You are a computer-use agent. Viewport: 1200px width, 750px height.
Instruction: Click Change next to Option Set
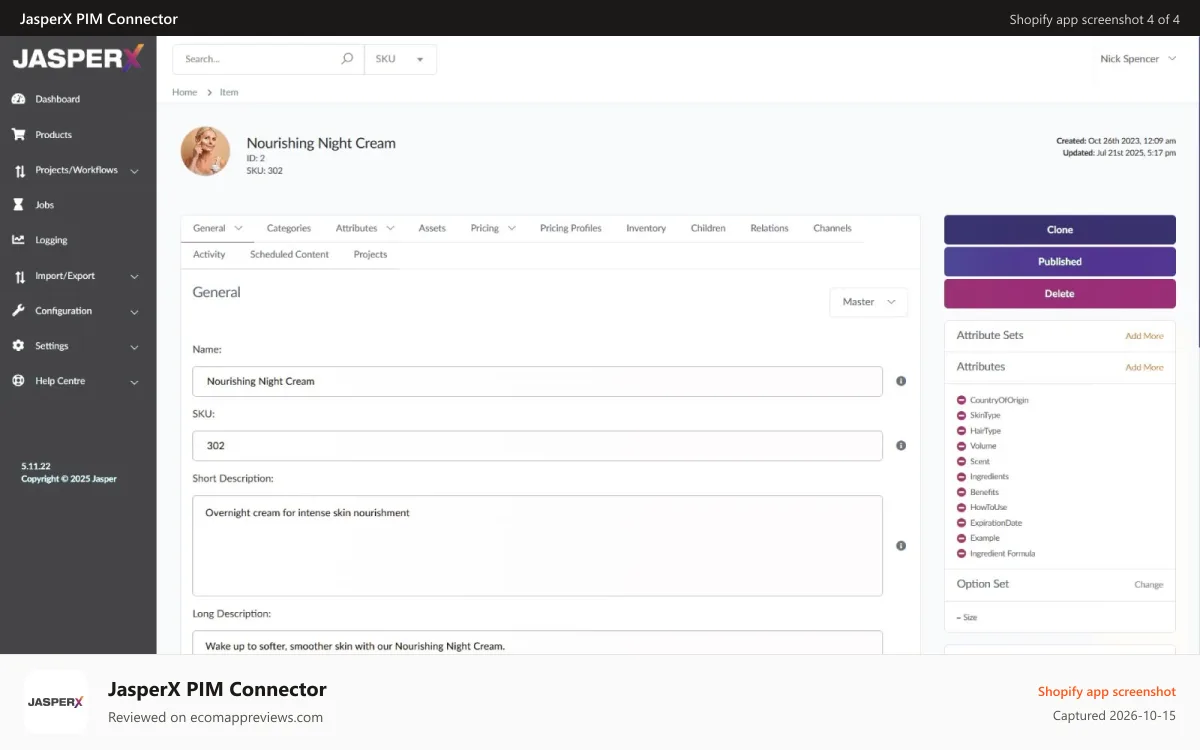click(1148, 584)
